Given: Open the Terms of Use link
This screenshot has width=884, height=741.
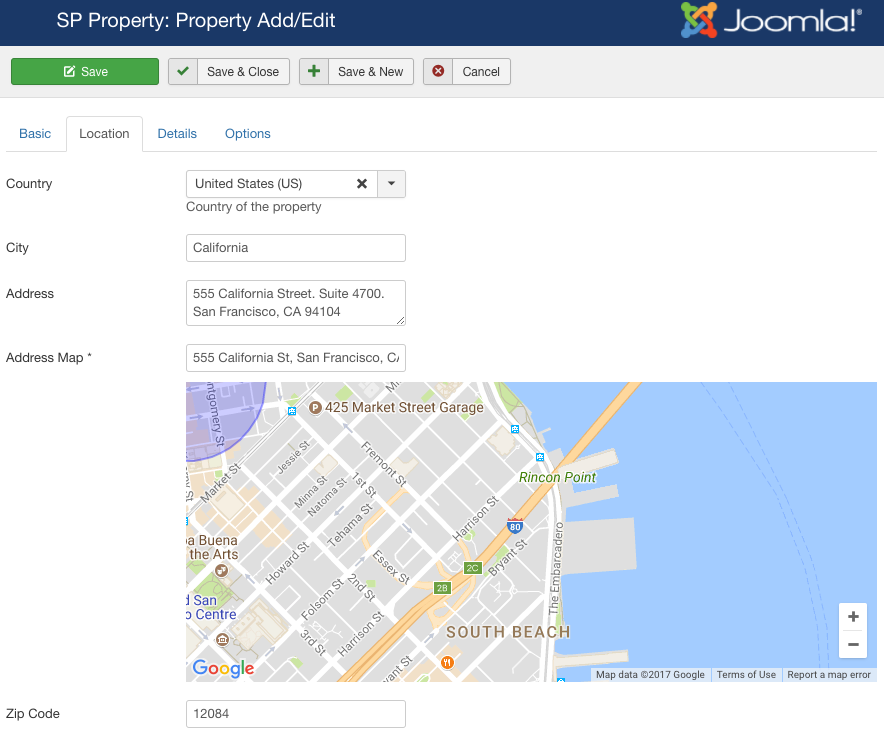Looking at the screenshot, I should click(746, 675).
